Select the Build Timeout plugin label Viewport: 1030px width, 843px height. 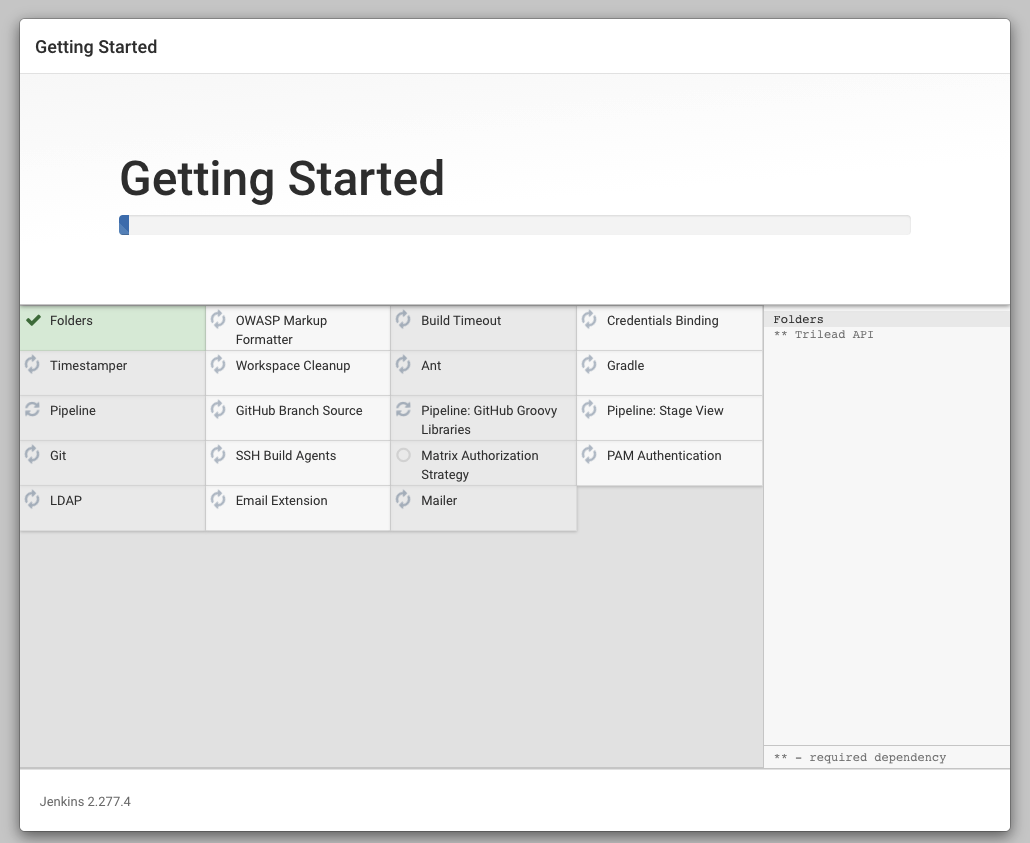[460, 321]
